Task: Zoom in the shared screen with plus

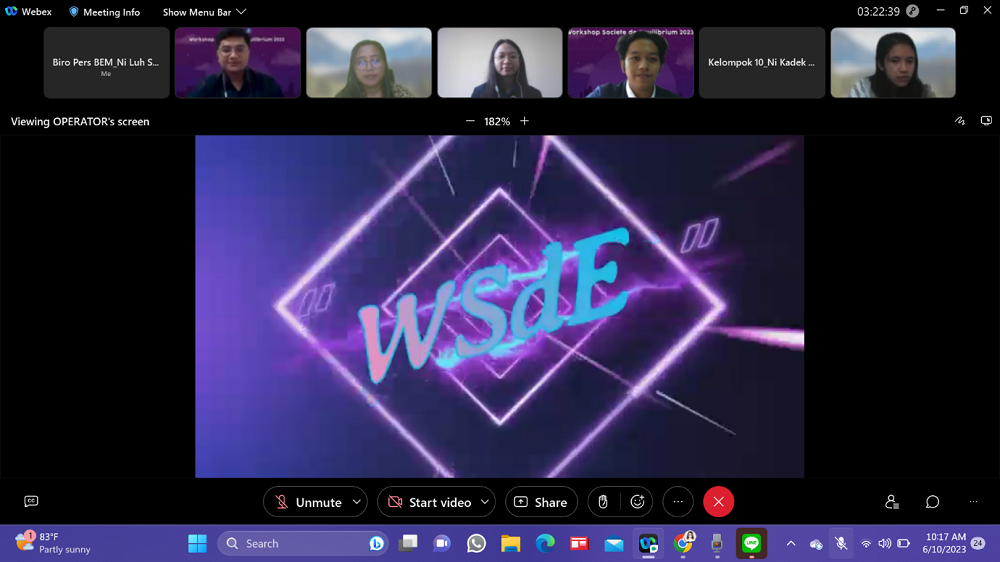Action: coord(524,121)
